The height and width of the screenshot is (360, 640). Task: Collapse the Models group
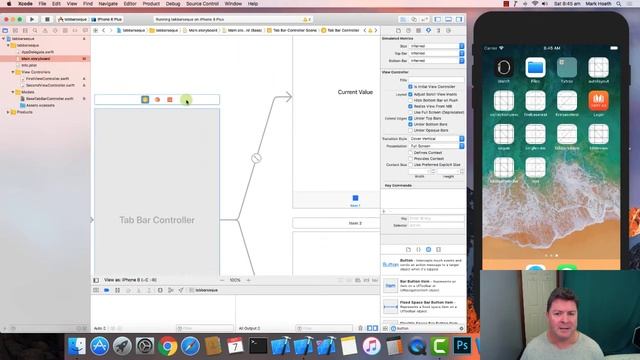pos(13,92)
